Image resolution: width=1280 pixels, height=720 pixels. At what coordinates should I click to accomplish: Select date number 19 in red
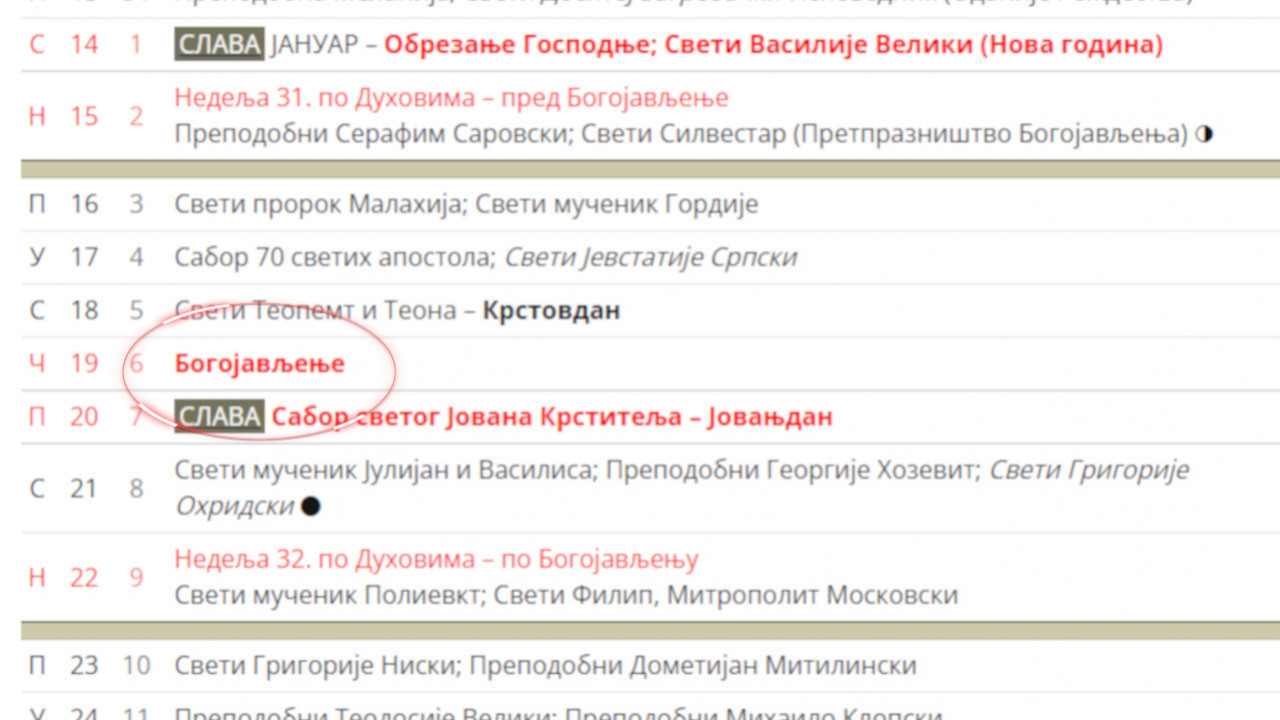point(84,363)
